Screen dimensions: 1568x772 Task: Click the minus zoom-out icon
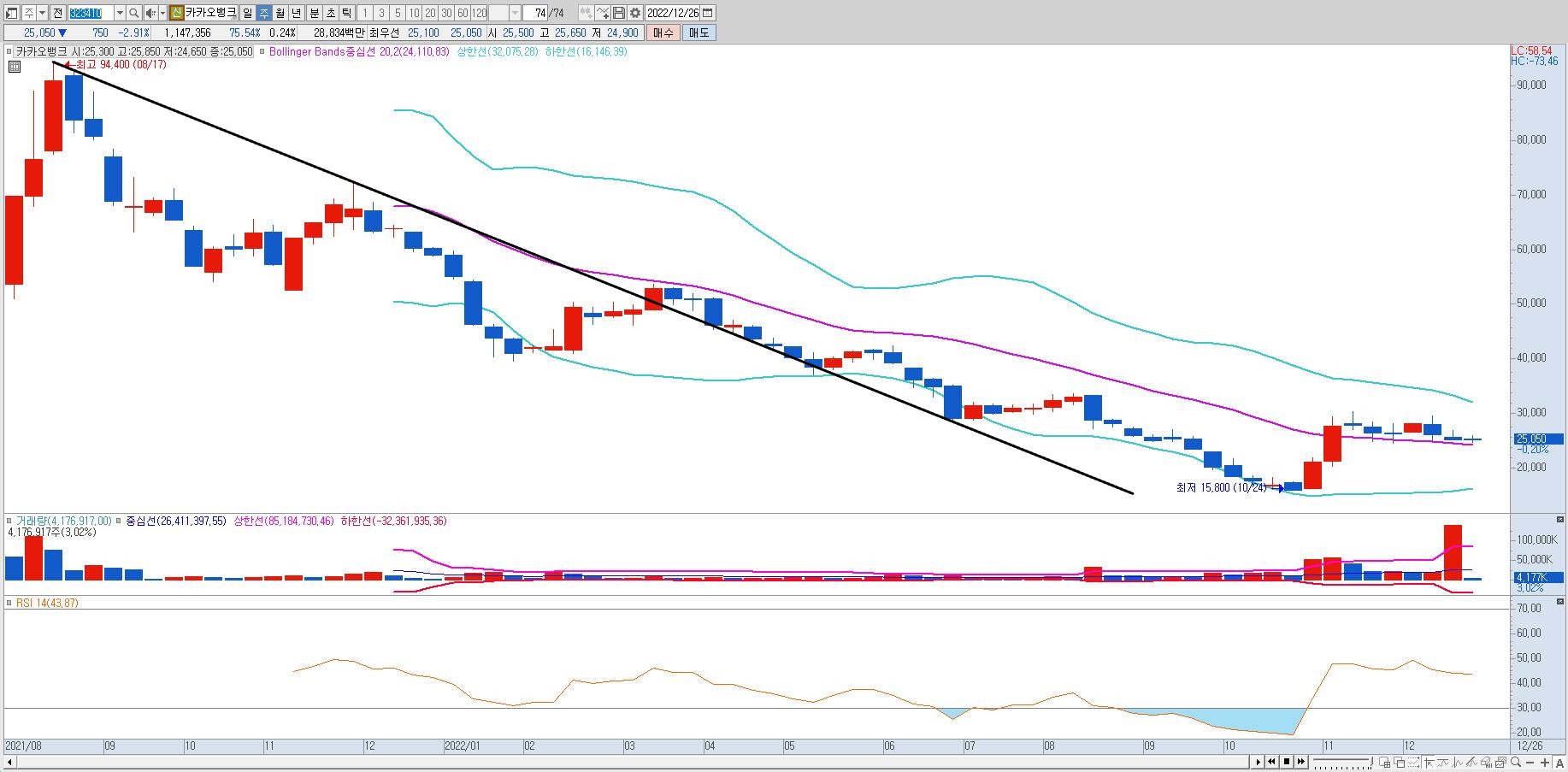[1530, 762]
